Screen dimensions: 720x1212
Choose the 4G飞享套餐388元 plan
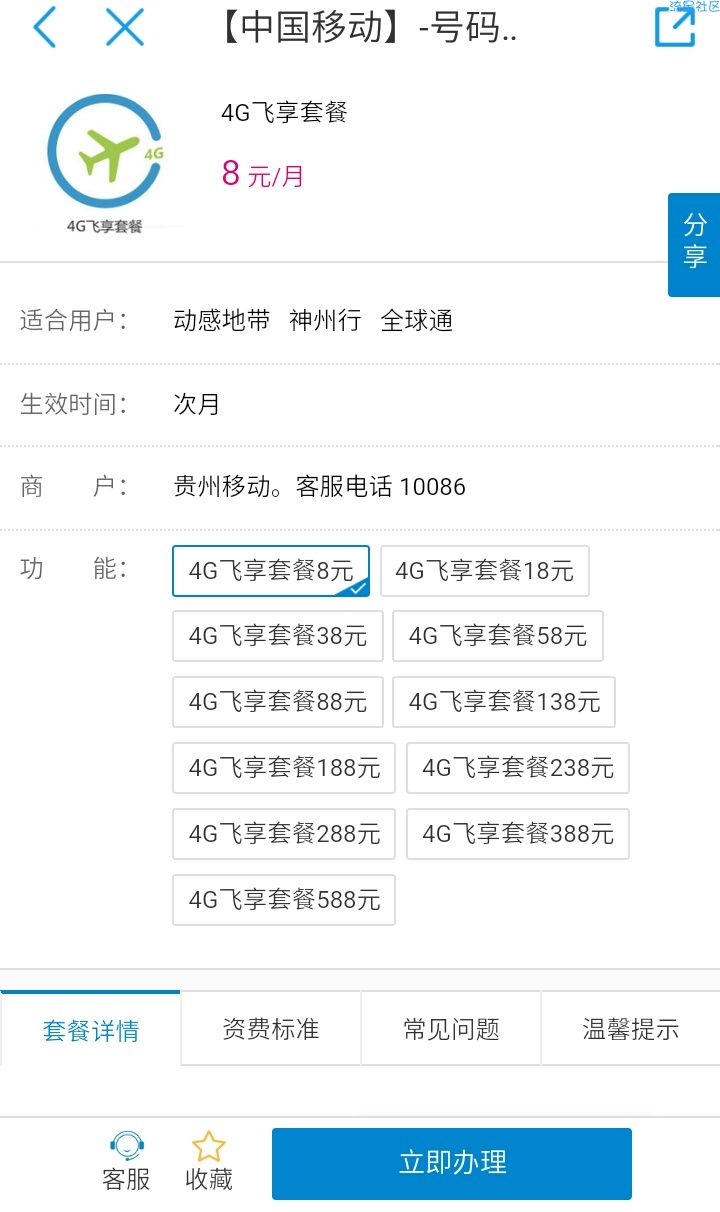pos(518,834)
